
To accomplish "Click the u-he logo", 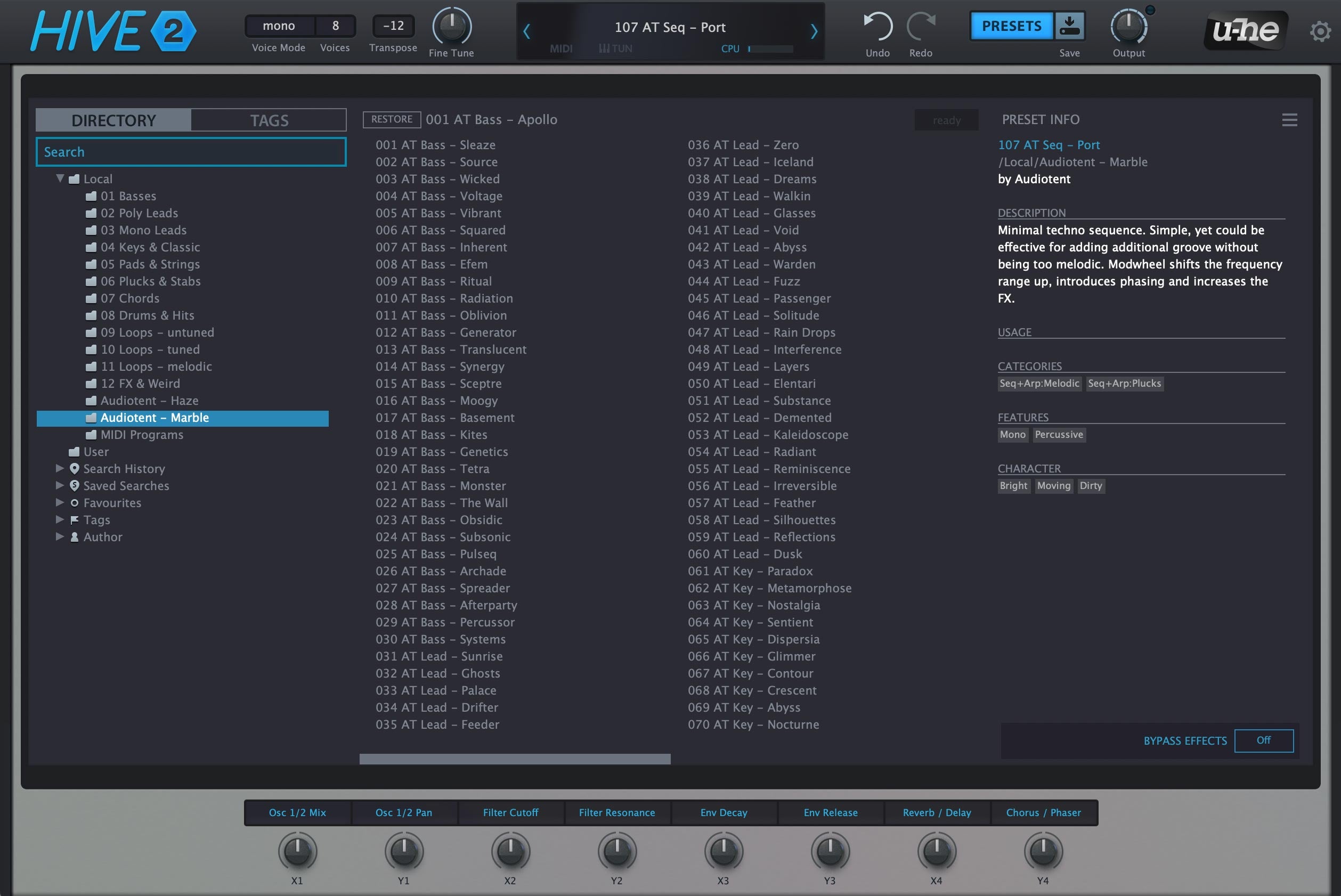I will pyautogui.click(x=1246, y=30).
